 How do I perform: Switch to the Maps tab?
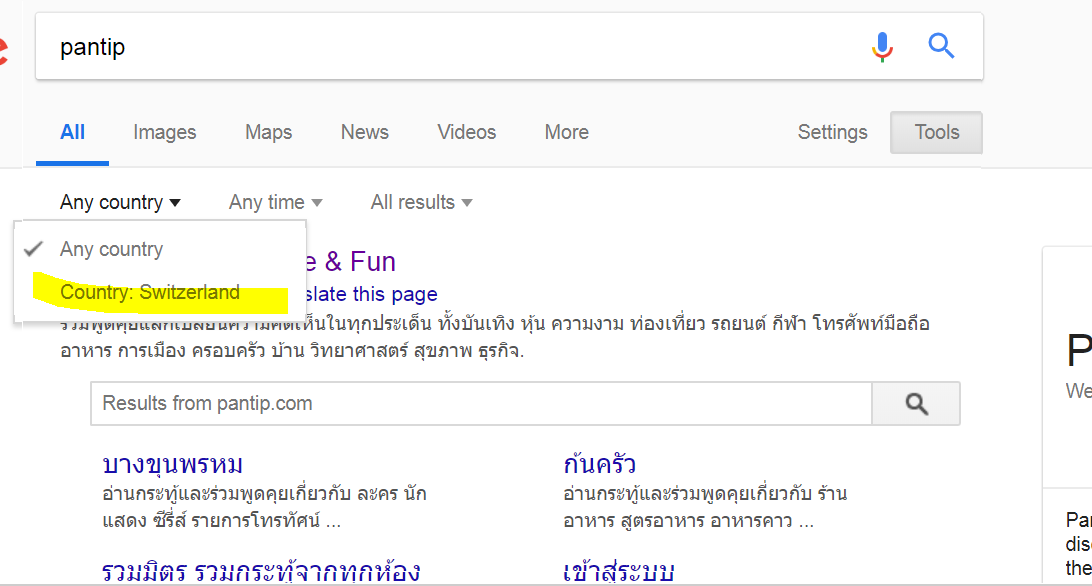coord(268,132)
